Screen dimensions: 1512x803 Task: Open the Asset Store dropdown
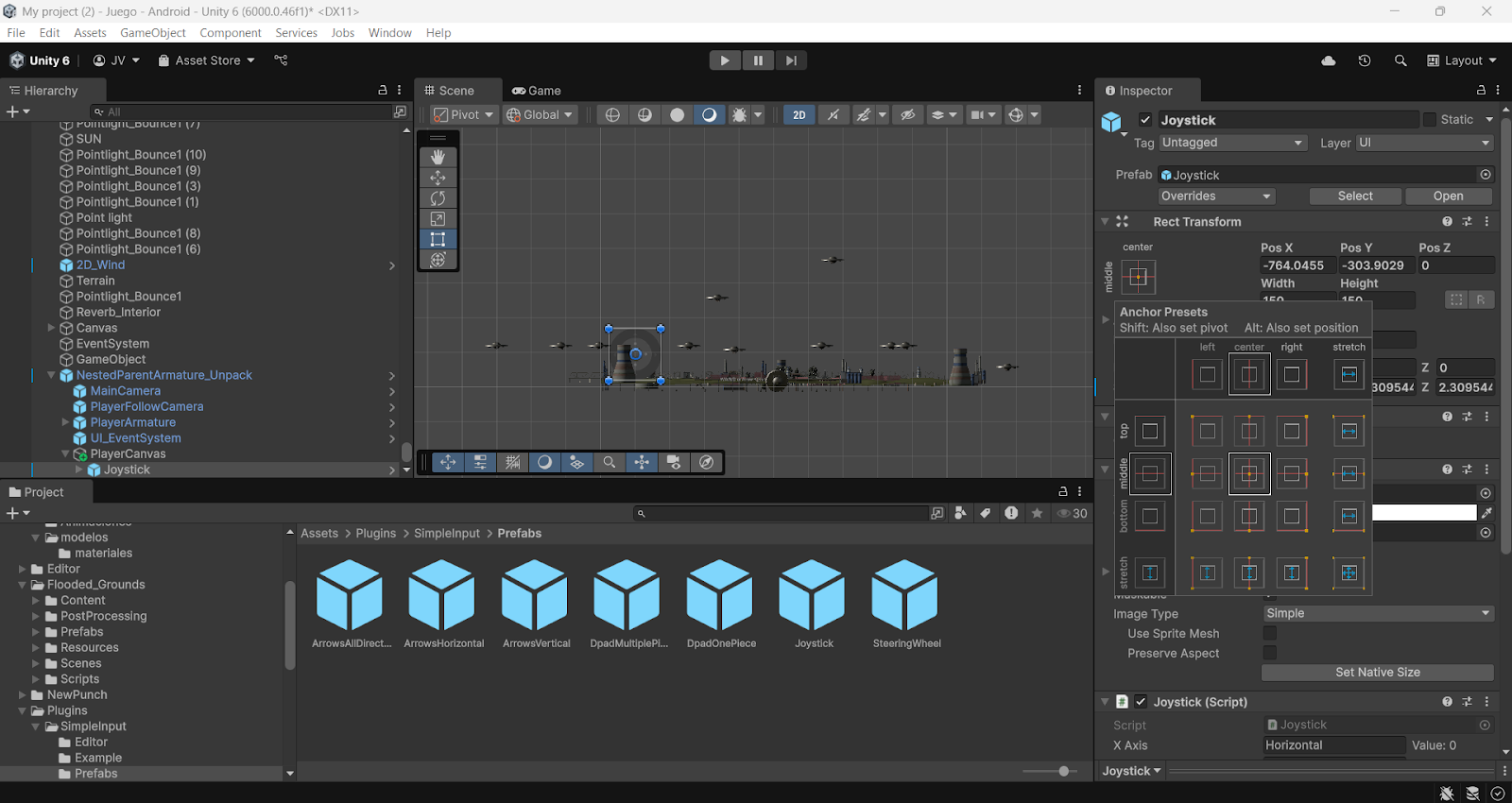click(206, 60)
